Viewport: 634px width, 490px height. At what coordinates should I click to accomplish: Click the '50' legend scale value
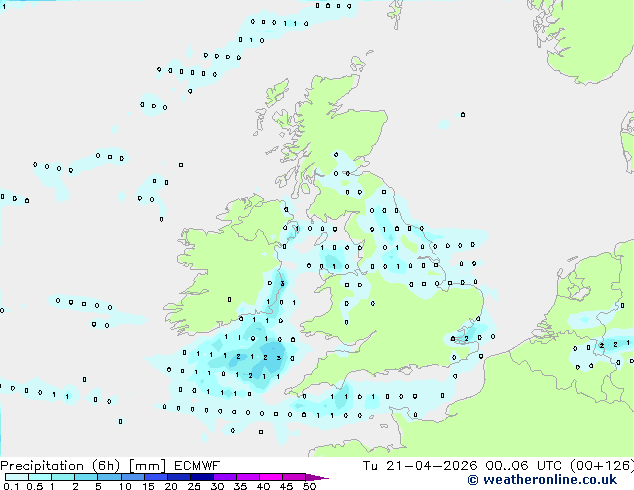click(310, 486)
